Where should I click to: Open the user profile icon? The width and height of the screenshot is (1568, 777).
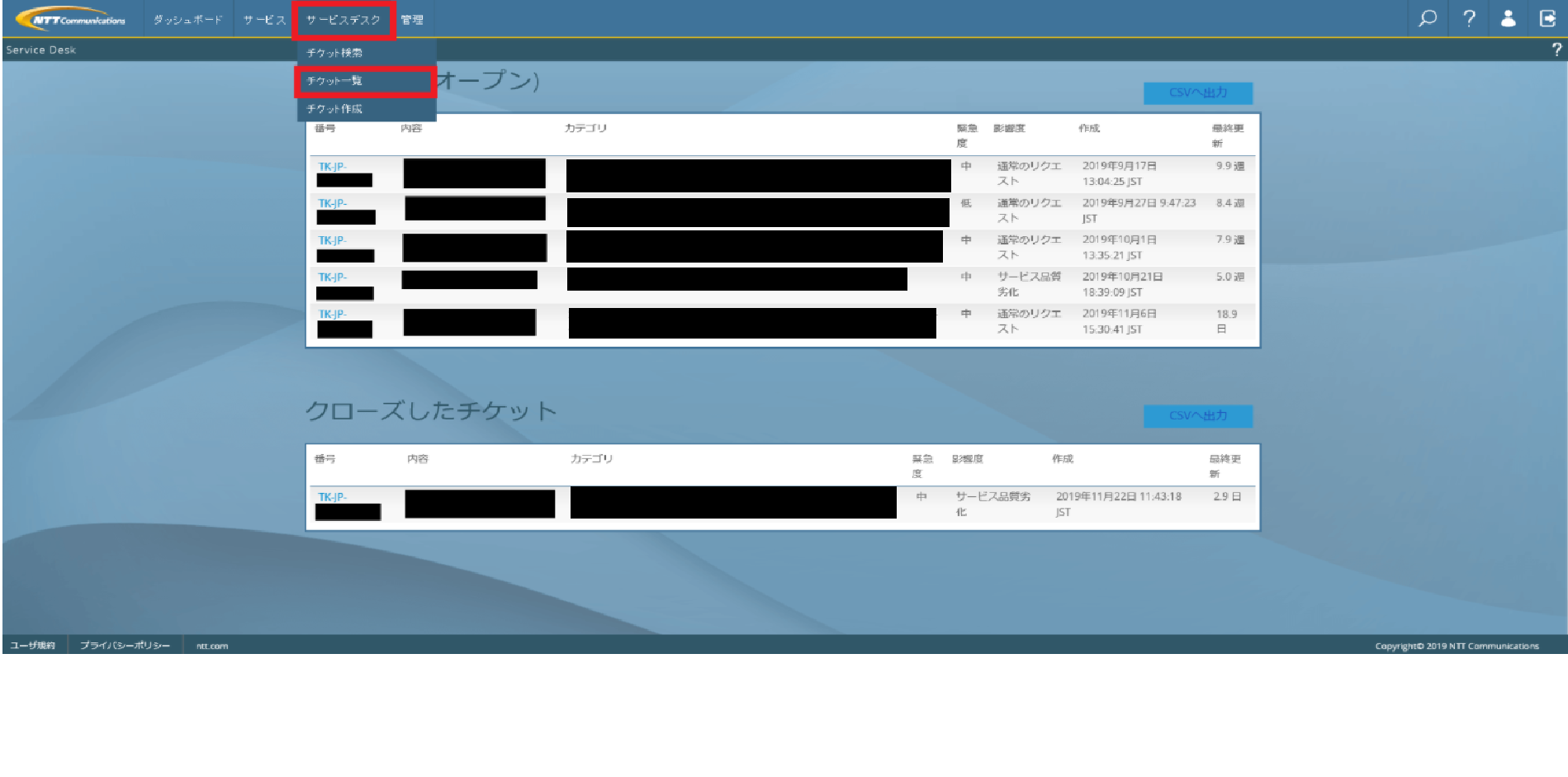(1509, 18)
